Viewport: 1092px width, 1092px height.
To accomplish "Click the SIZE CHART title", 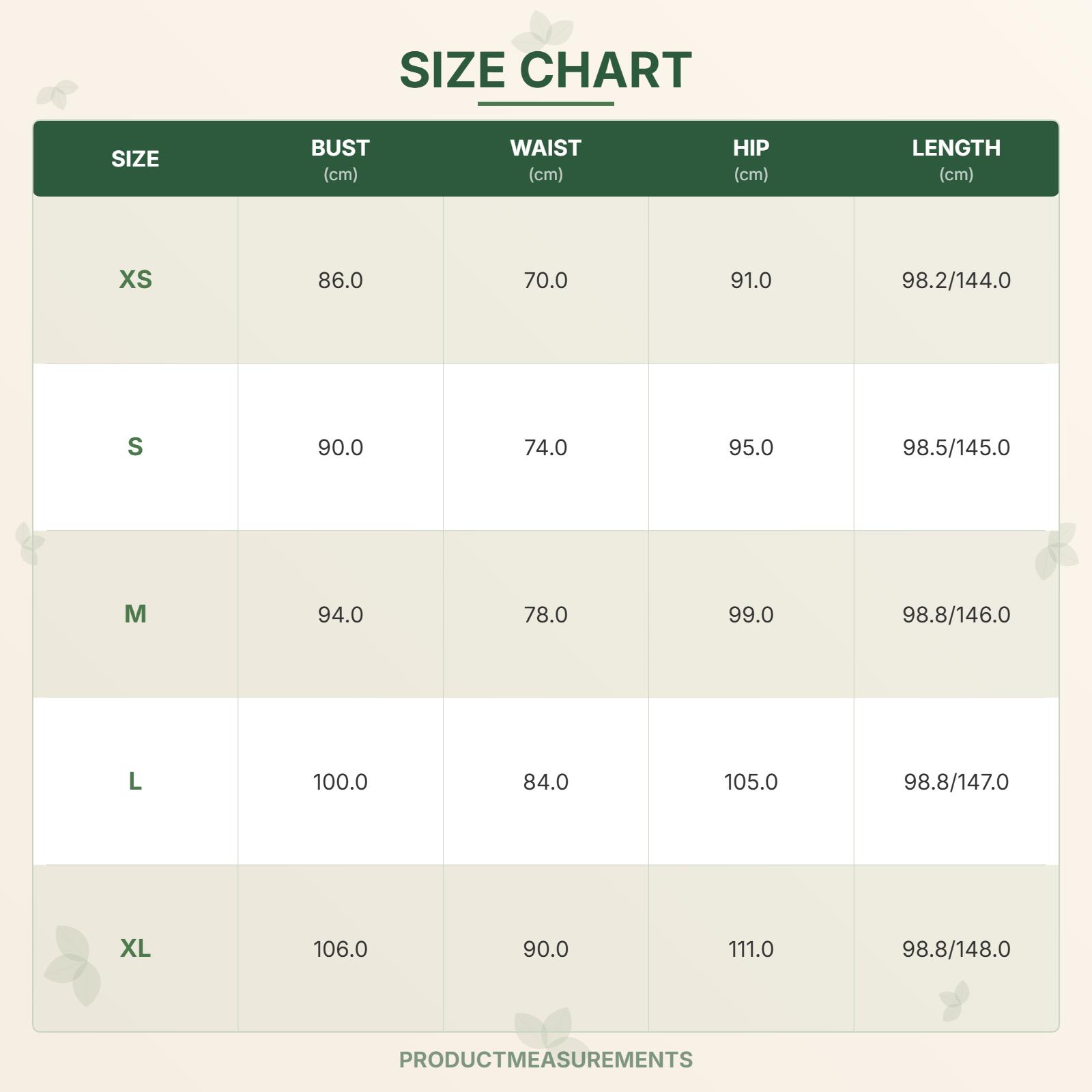I will [x=545, y=70].
